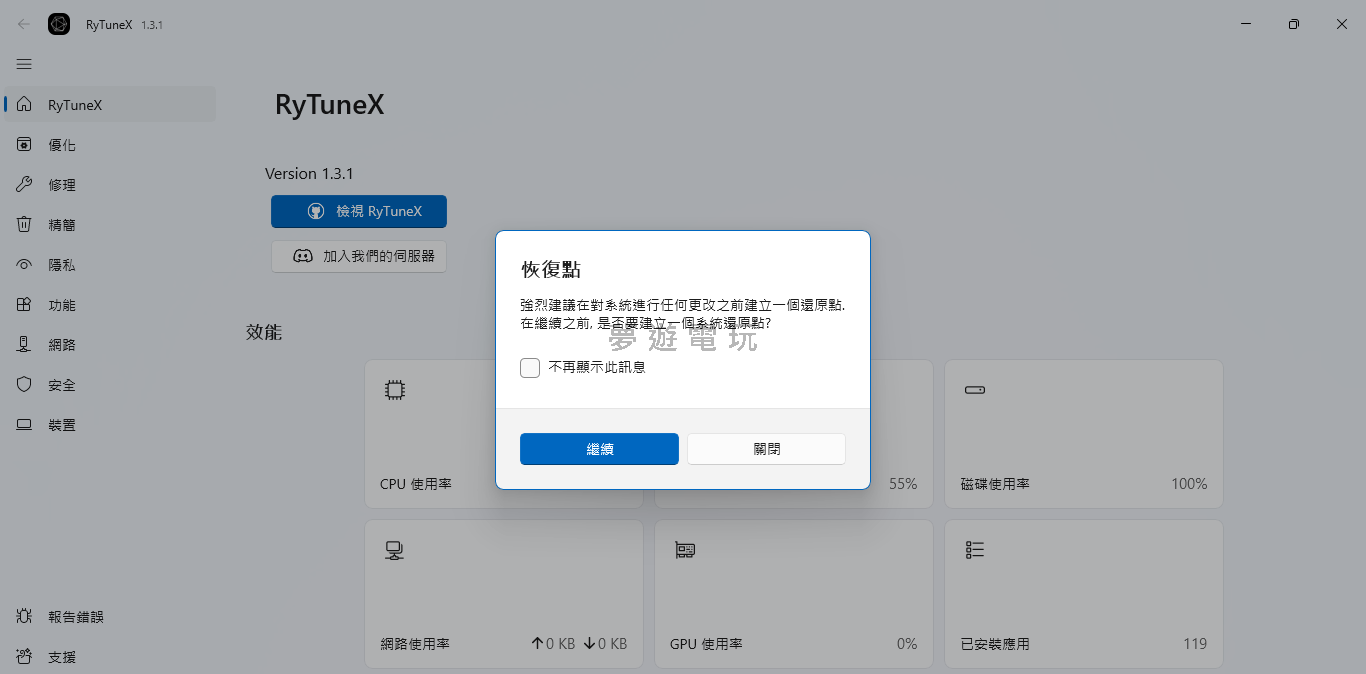Open 報告錯誤 in sidebar
1366x674 pixels.
click(x=110, y=617)
